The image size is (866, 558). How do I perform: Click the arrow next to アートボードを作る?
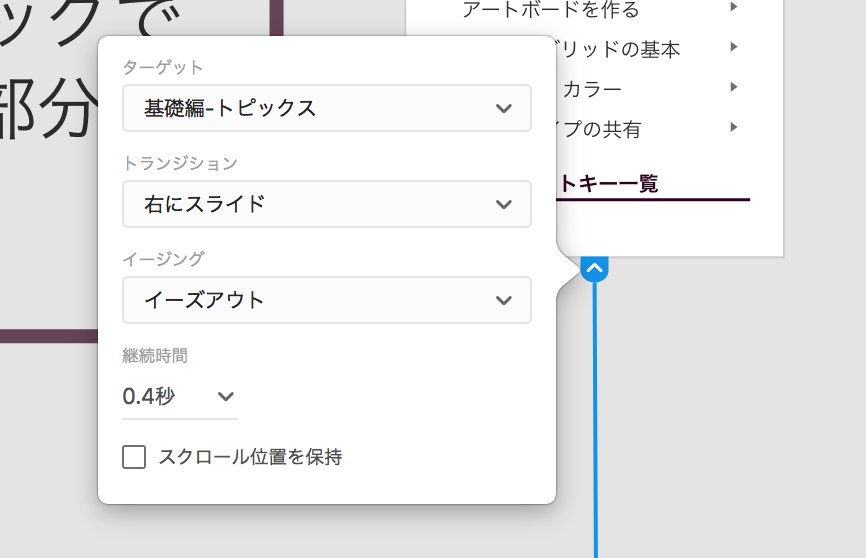(x=733, y=7)
